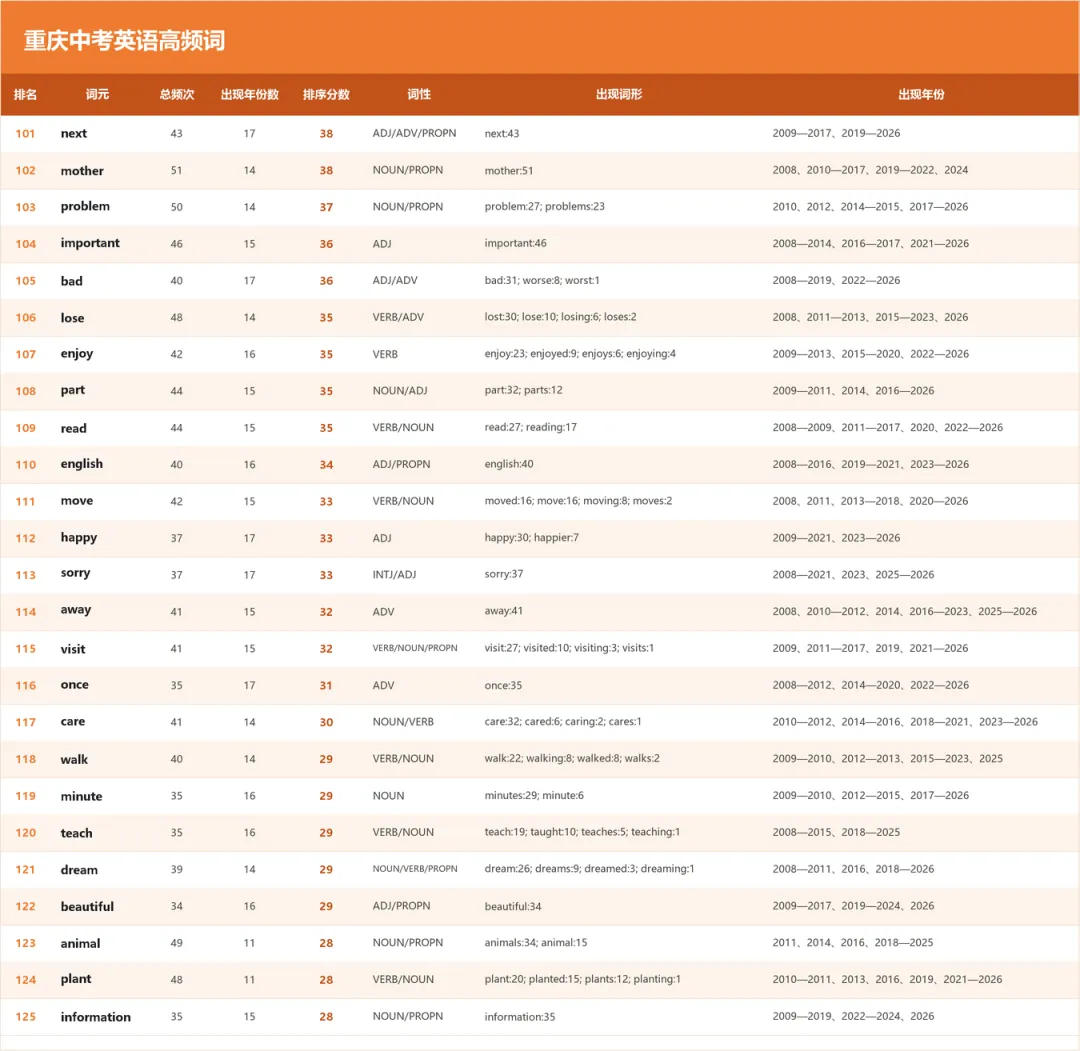Screen dimensions: 1080x1051
Task: Click the total frequency 51 in the mother row
Action: pyautogui.click(x=176, y=170)
